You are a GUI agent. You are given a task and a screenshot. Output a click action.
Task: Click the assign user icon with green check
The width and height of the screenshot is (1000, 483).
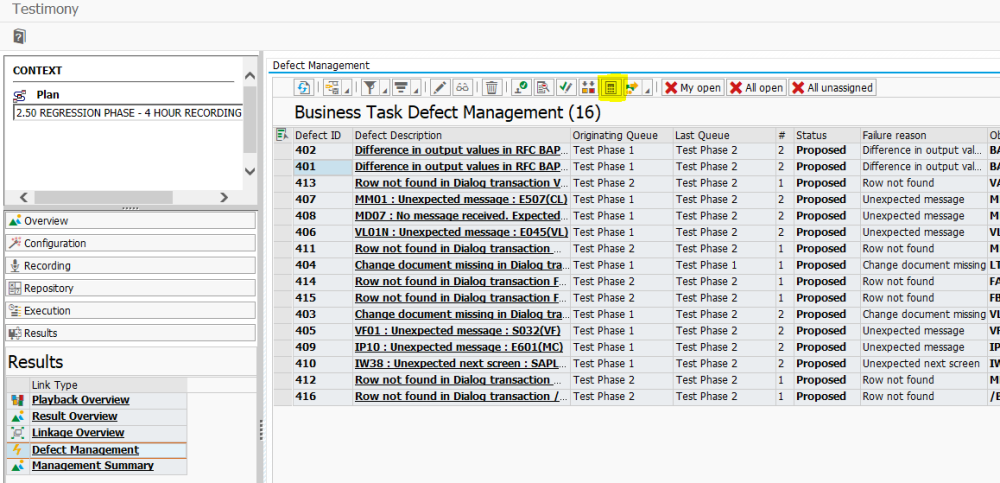(520, 87)
